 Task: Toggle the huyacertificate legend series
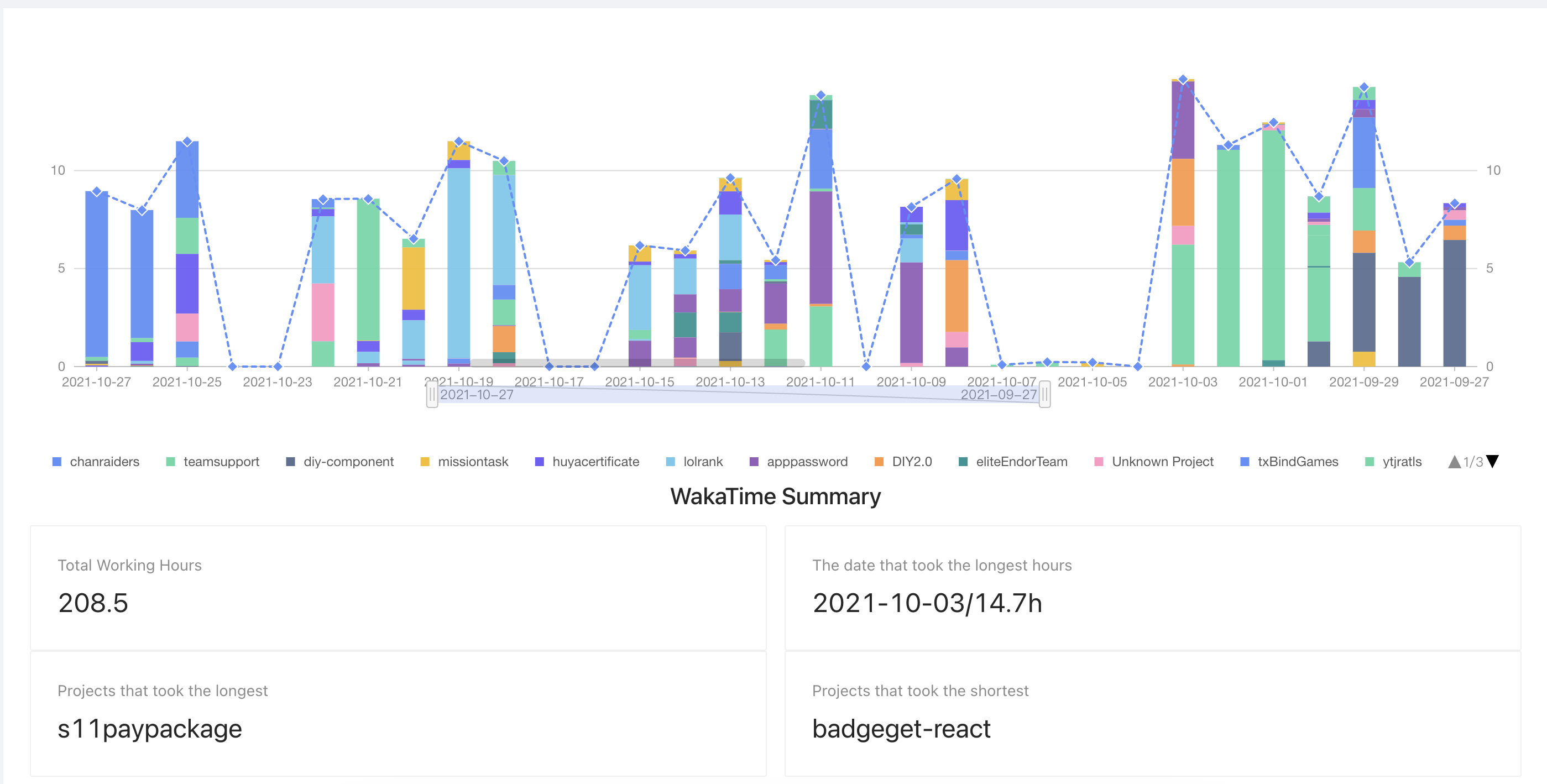point(587,462)
